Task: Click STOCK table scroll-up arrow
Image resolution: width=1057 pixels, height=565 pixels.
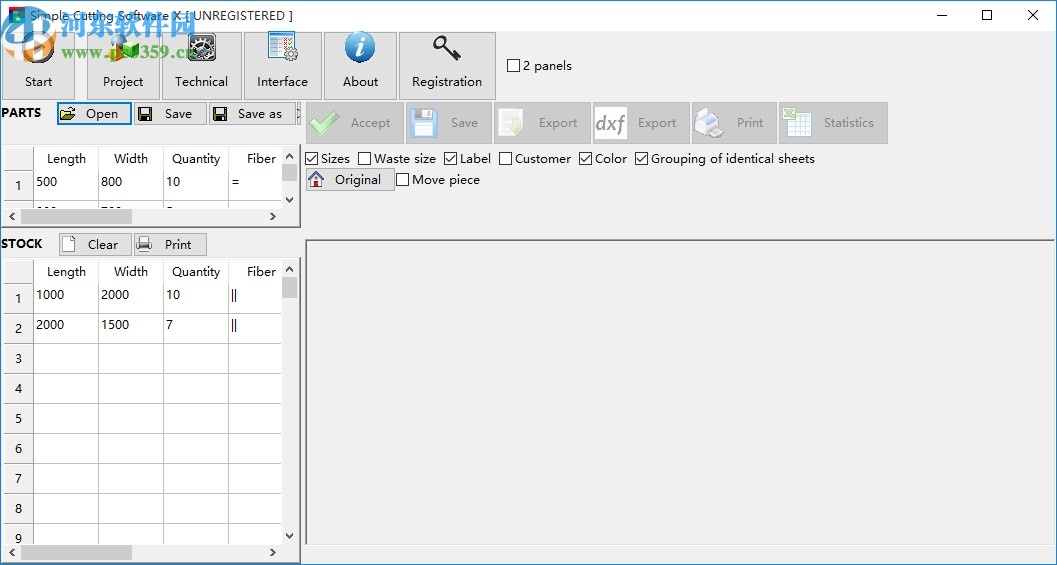Action: tap(289, 270)
